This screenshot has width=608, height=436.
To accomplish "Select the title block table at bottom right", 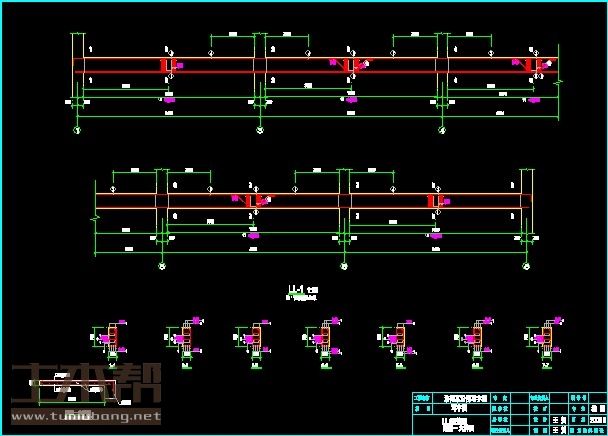I will (x=509, y=412).
